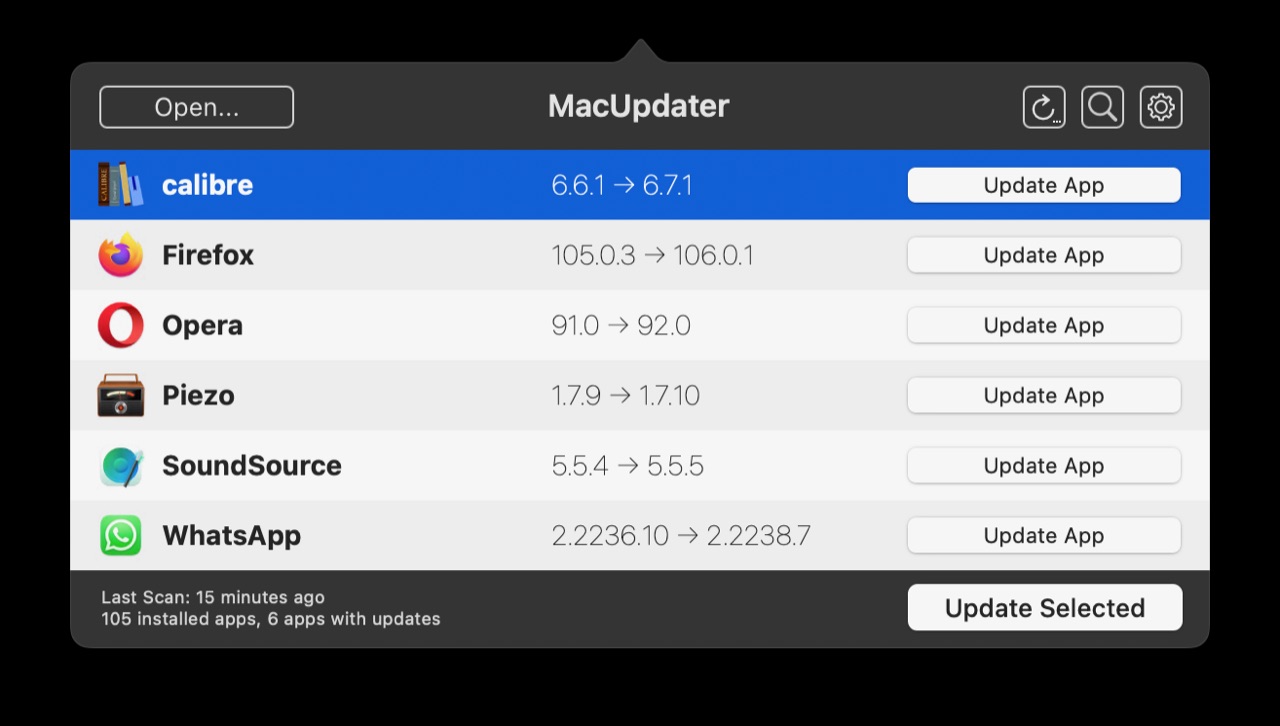The width and height of the screenshot is (1280, 726).
Task: Update the Firefox app
Action: click(1043, 255)
